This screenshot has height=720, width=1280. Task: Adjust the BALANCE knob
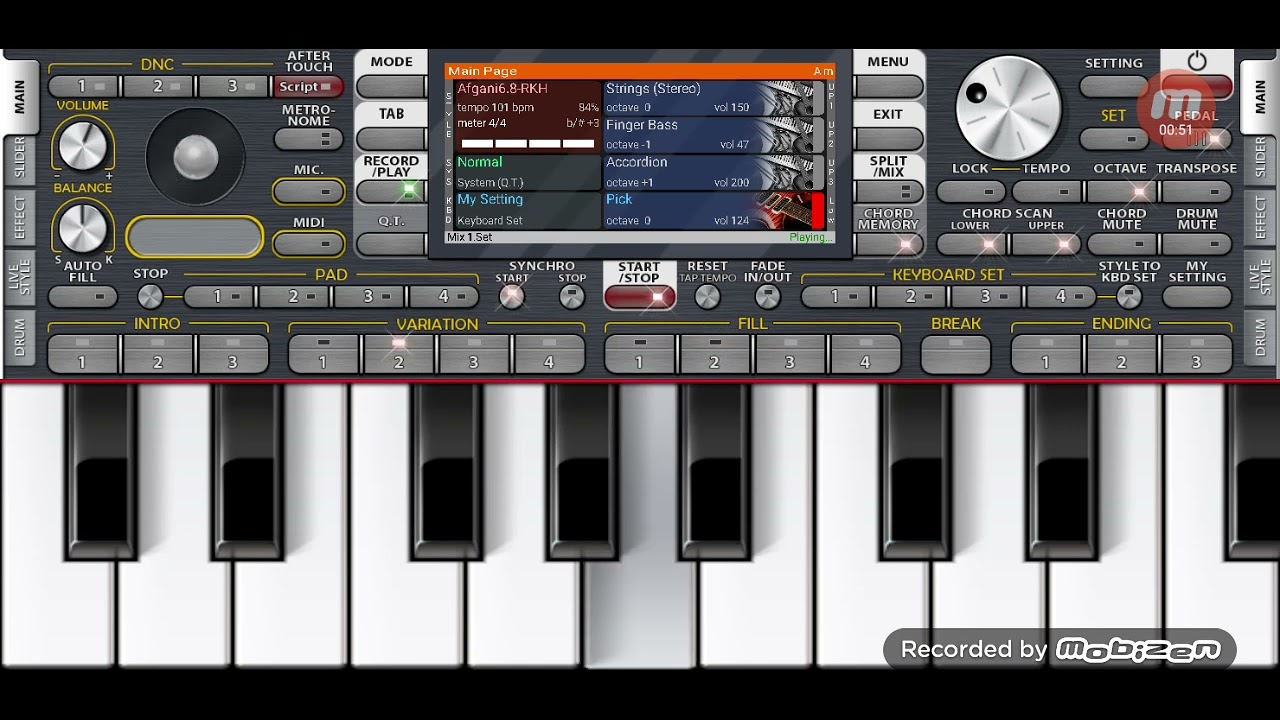(82, 228)
